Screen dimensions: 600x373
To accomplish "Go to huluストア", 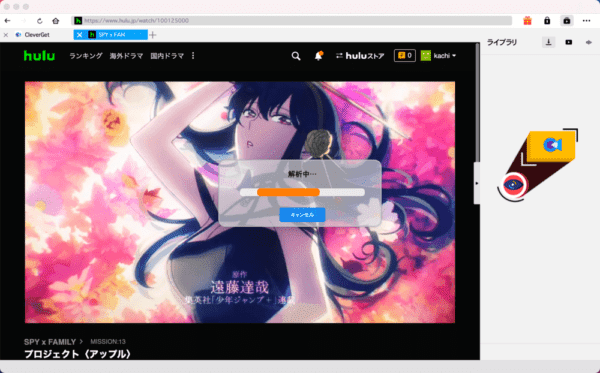I will 360,56.
